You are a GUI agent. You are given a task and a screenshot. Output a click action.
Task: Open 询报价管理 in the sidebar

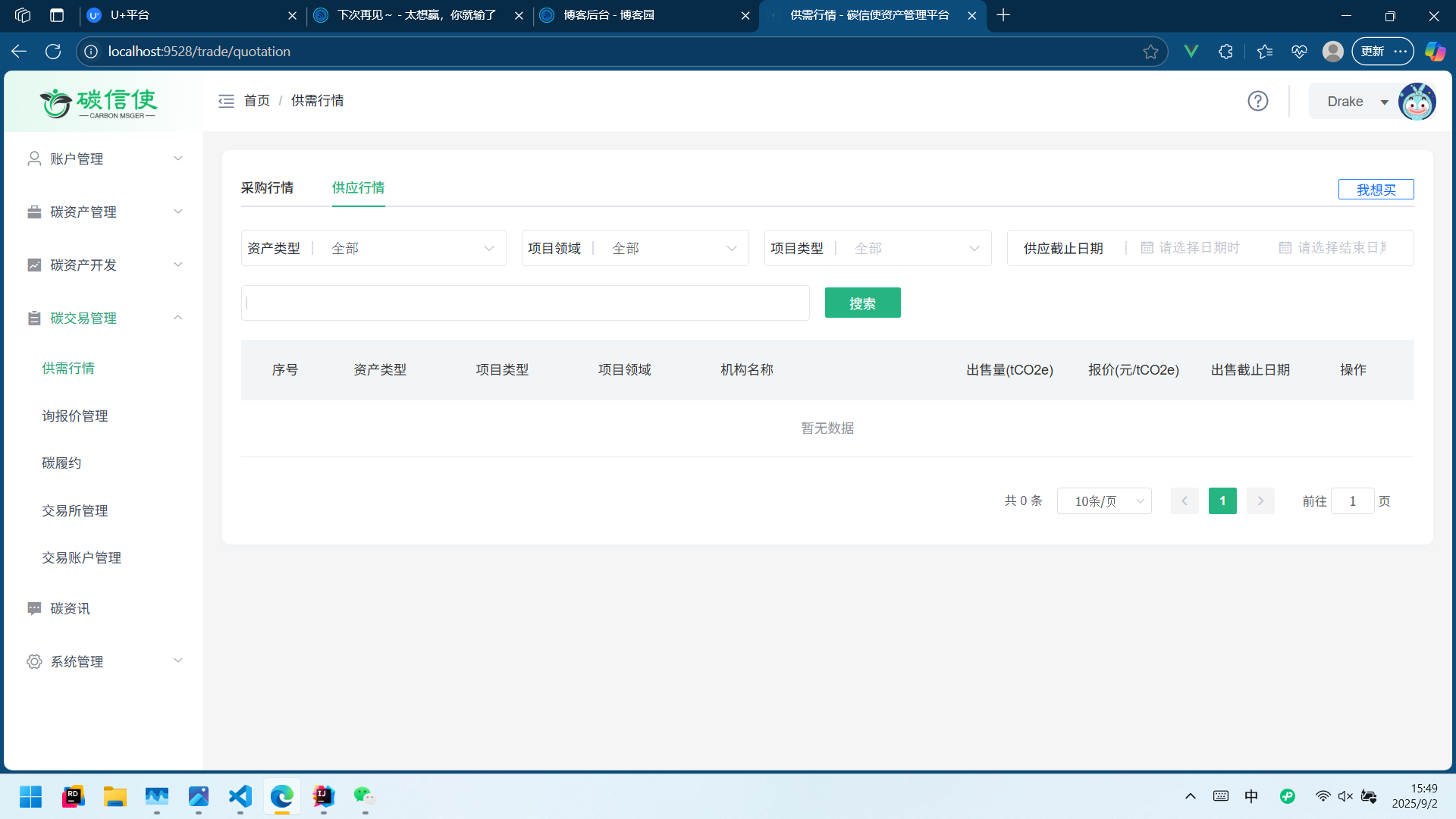point(75,416)
